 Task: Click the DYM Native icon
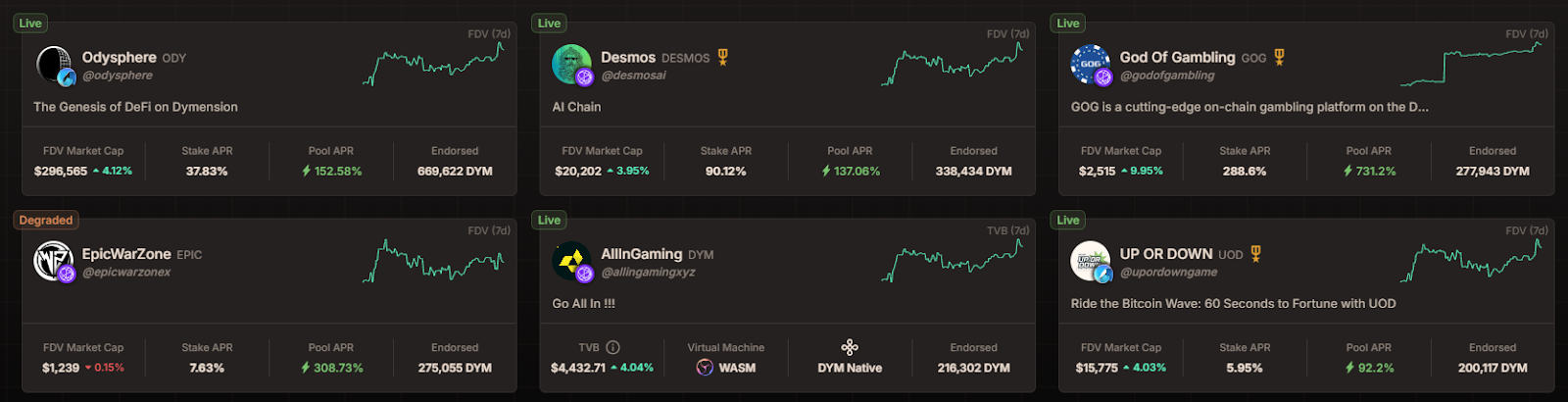click(850, 347)
